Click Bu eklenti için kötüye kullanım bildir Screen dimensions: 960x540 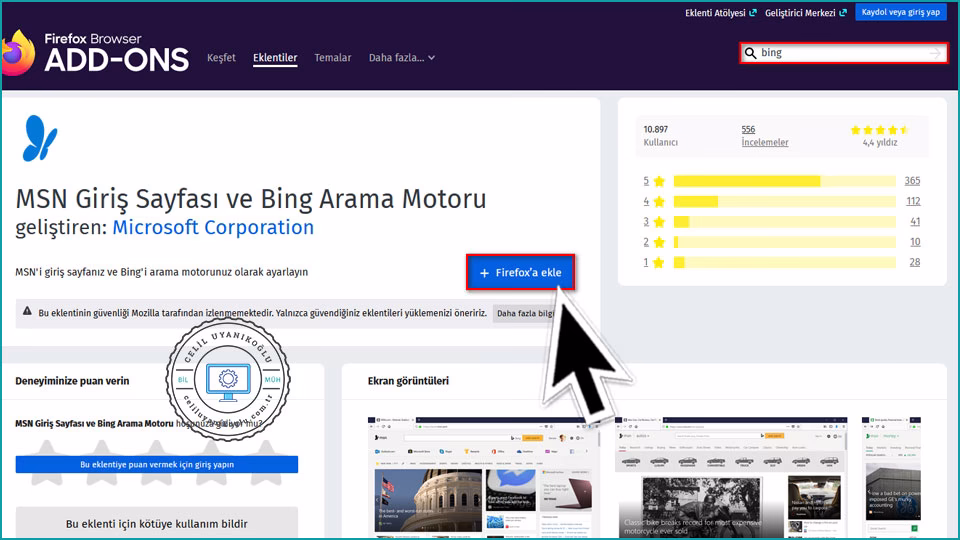(157, 524)
